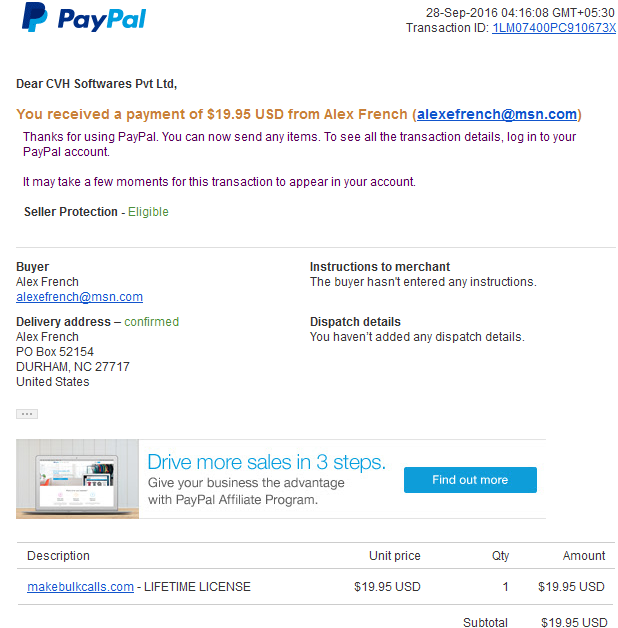The image size is (618, 628).
Task: Click alexefrench@msn.com in the payment headline
Action: tap(497, 114)
